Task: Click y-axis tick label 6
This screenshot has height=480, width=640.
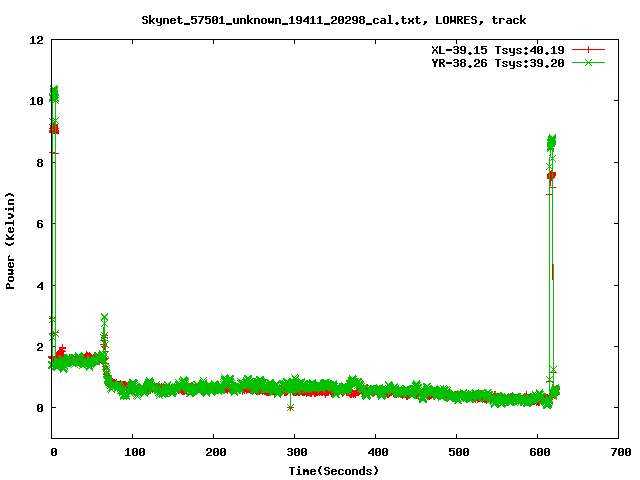Action: point(40,224)
